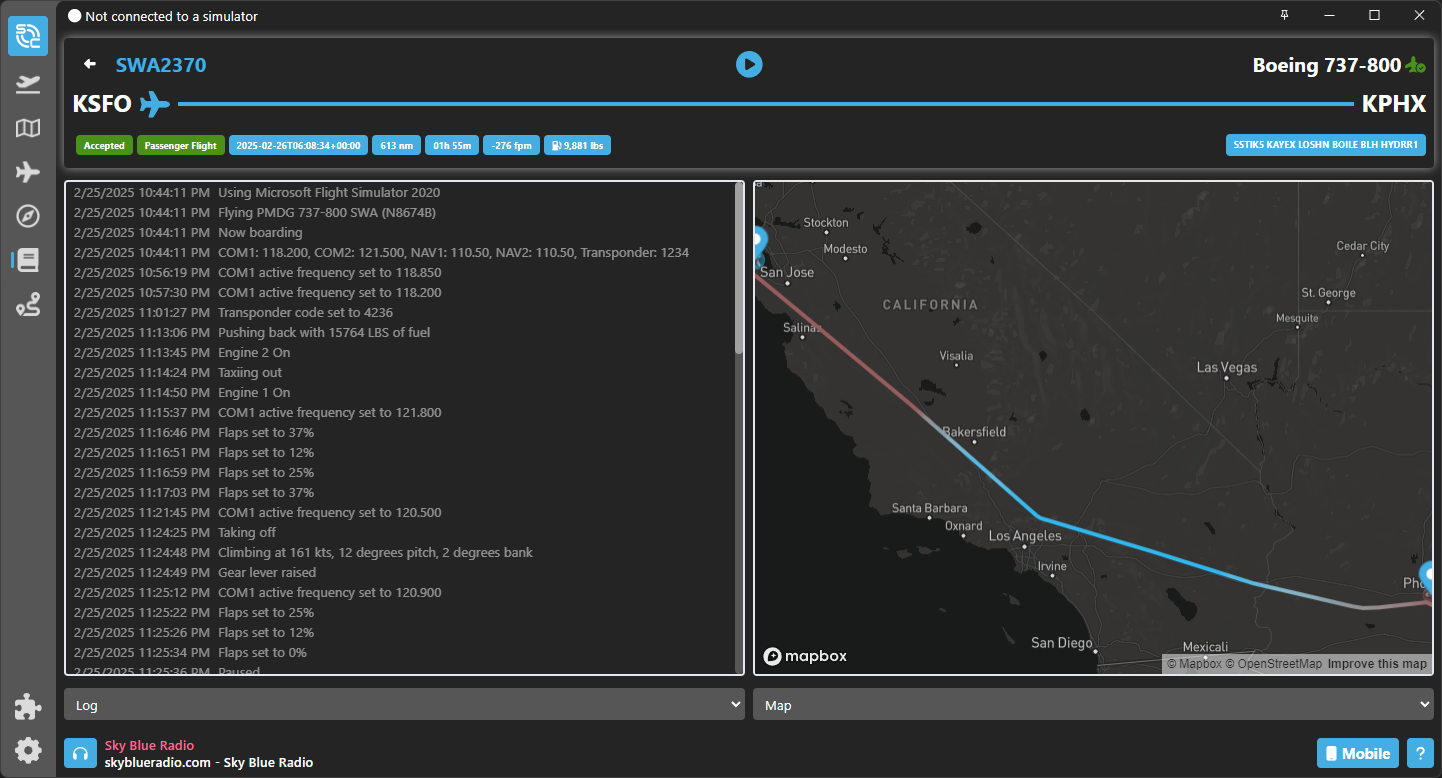Click the green aircraft icon beside Boeing 737-800
The image size is (1442, 778).
tap(1415, 65)
